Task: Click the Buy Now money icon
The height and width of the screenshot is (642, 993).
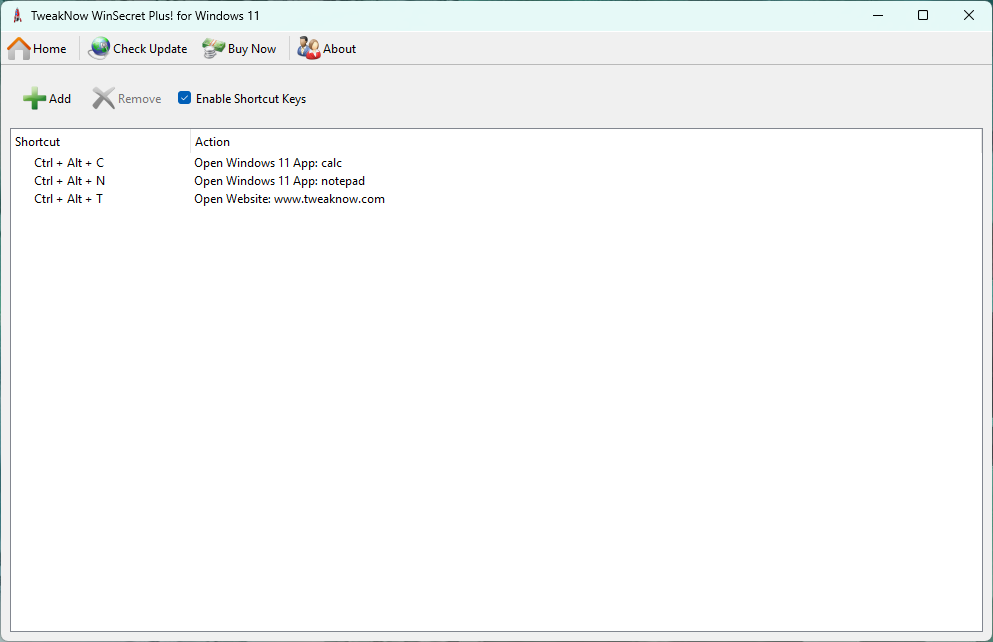Action: pyautogui.click(x=213, y=49)
